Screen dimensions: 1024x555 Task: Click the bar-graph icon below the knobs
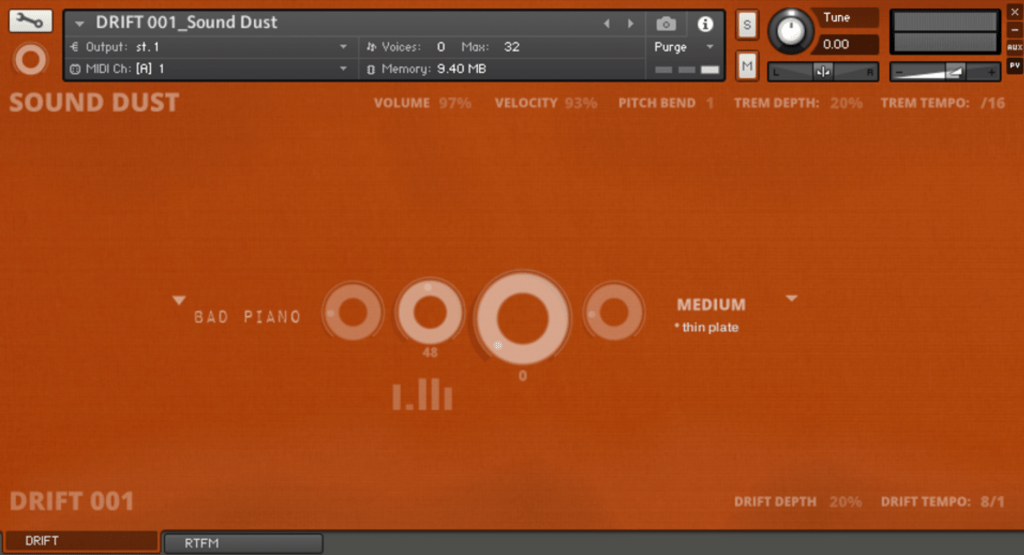423,394
